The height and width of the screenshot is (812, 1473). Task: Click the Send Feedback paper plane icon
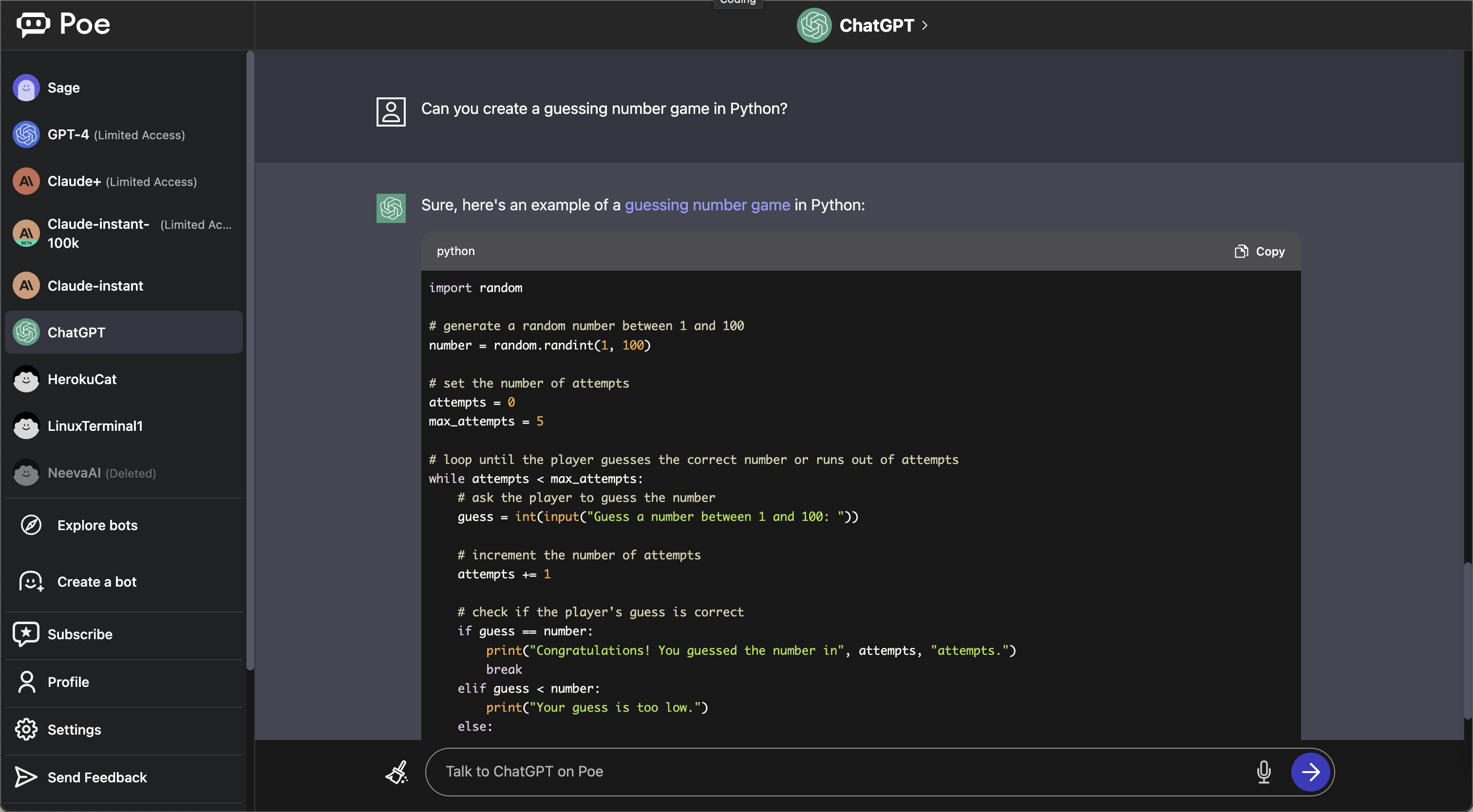click(26, 777)
